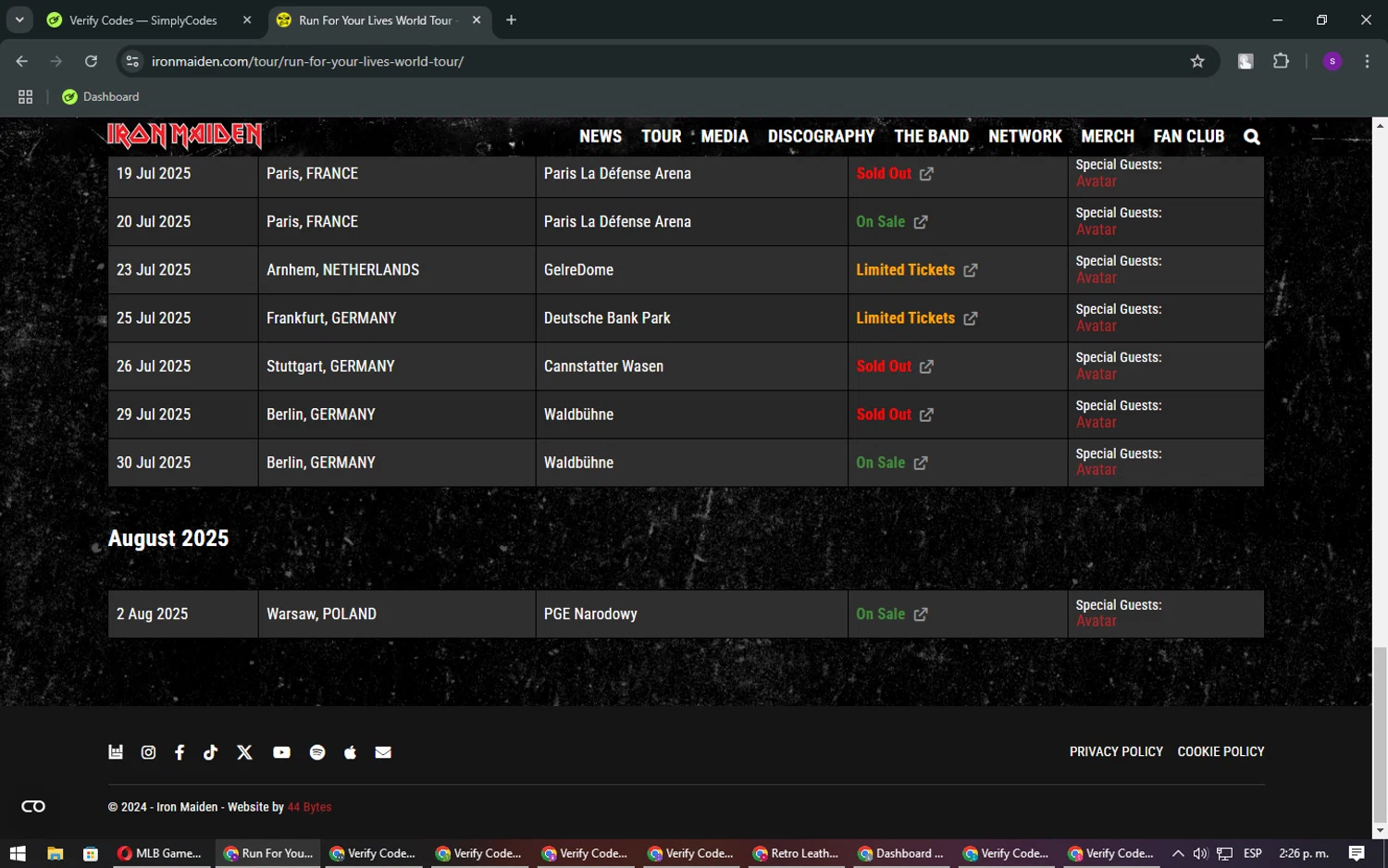
Task: Switch to MLB Game taskbar window
Action: pos(160,853)
